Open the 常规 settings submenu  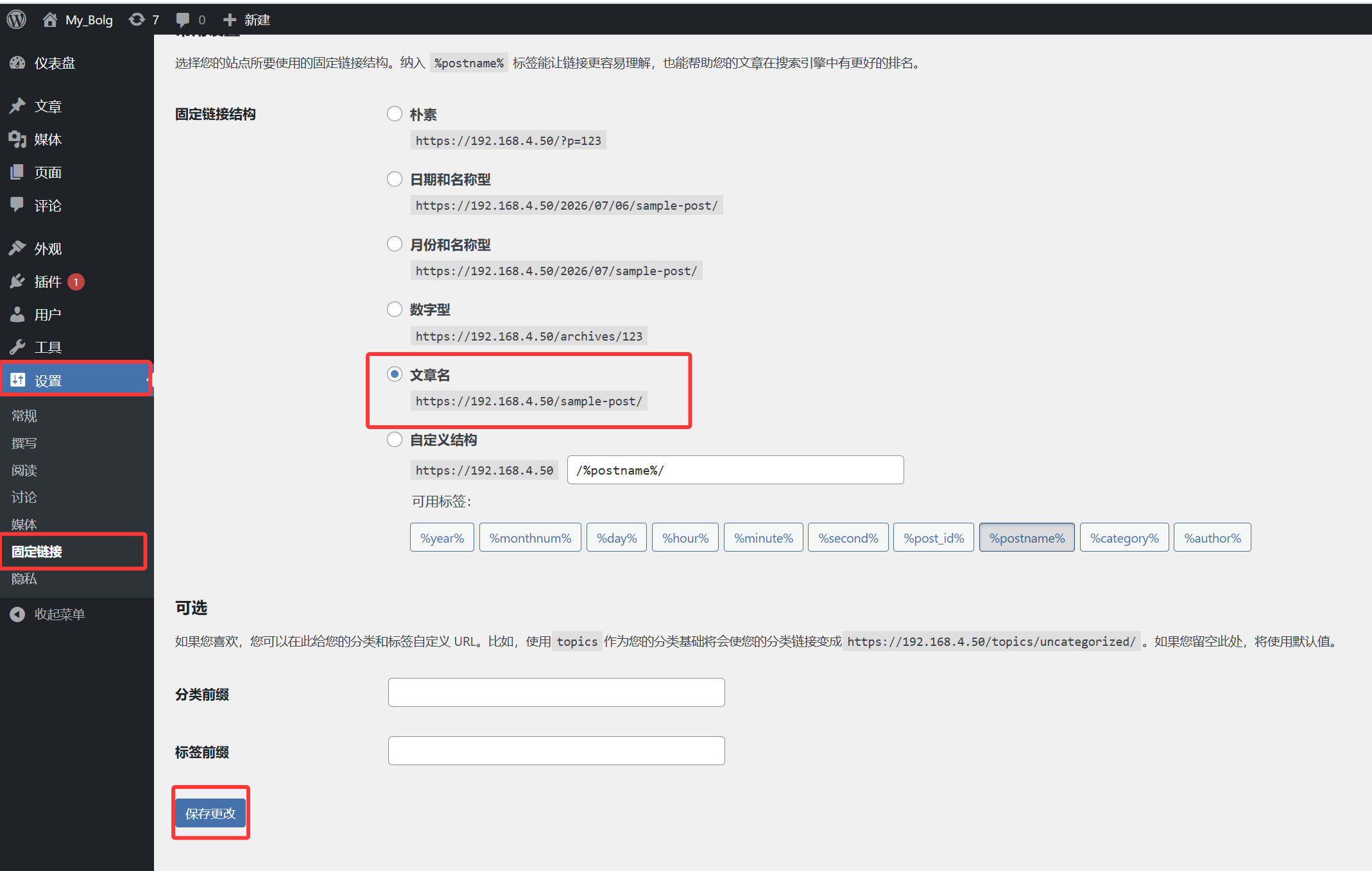coord(24,416)
